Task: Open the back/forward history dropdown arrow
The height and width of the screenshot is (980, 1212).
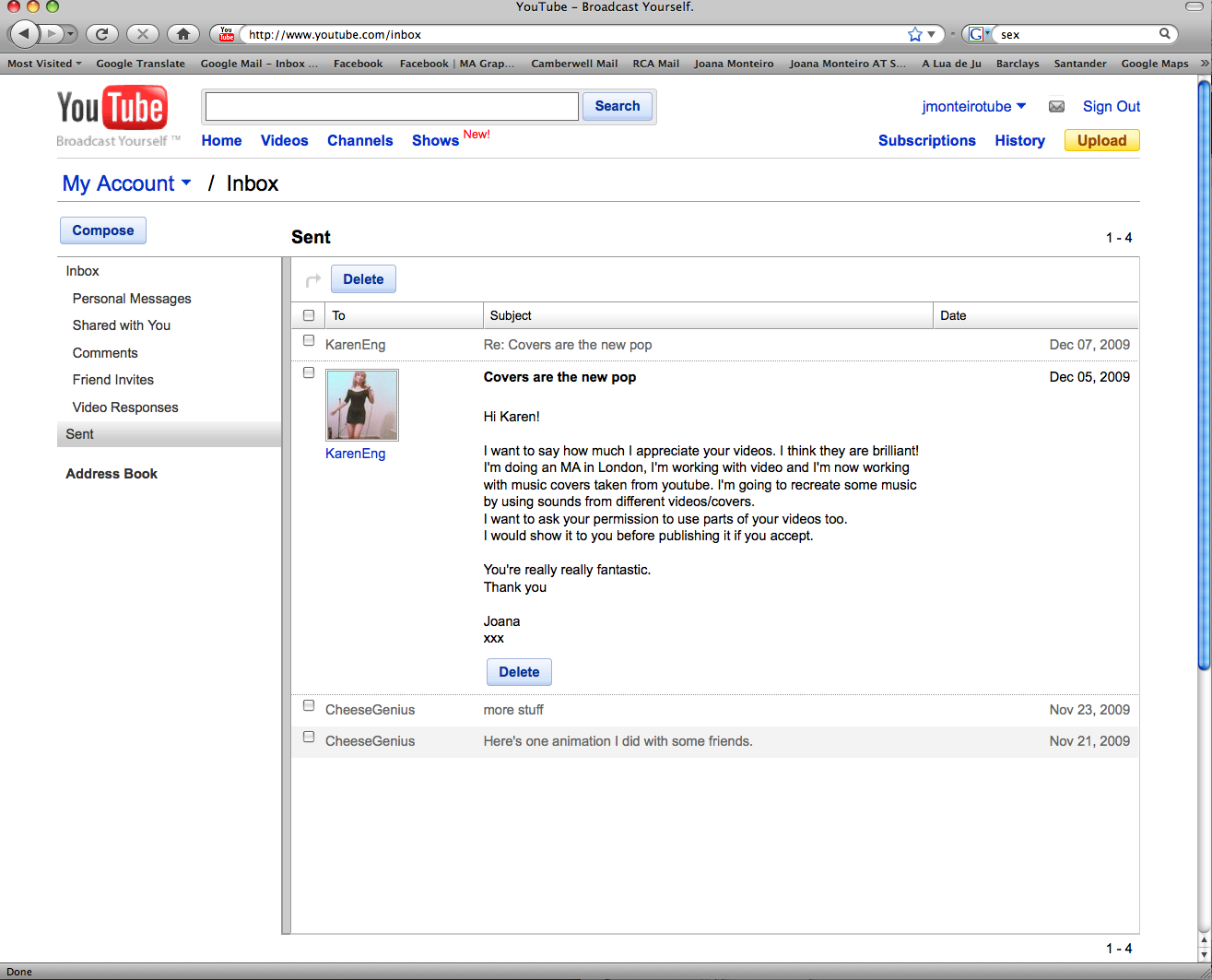Action: click(x=71, y=34)
